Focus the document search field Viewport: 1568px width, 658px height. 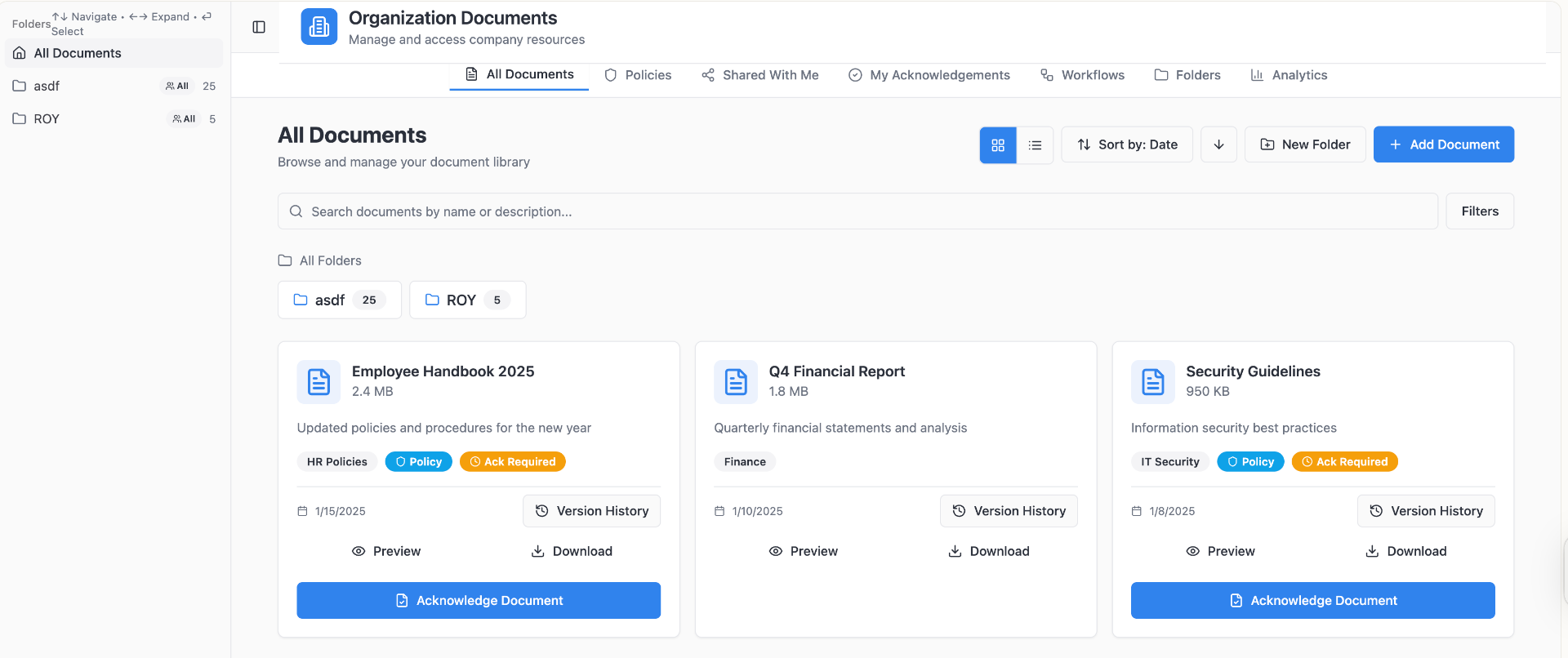pos(857,211)
